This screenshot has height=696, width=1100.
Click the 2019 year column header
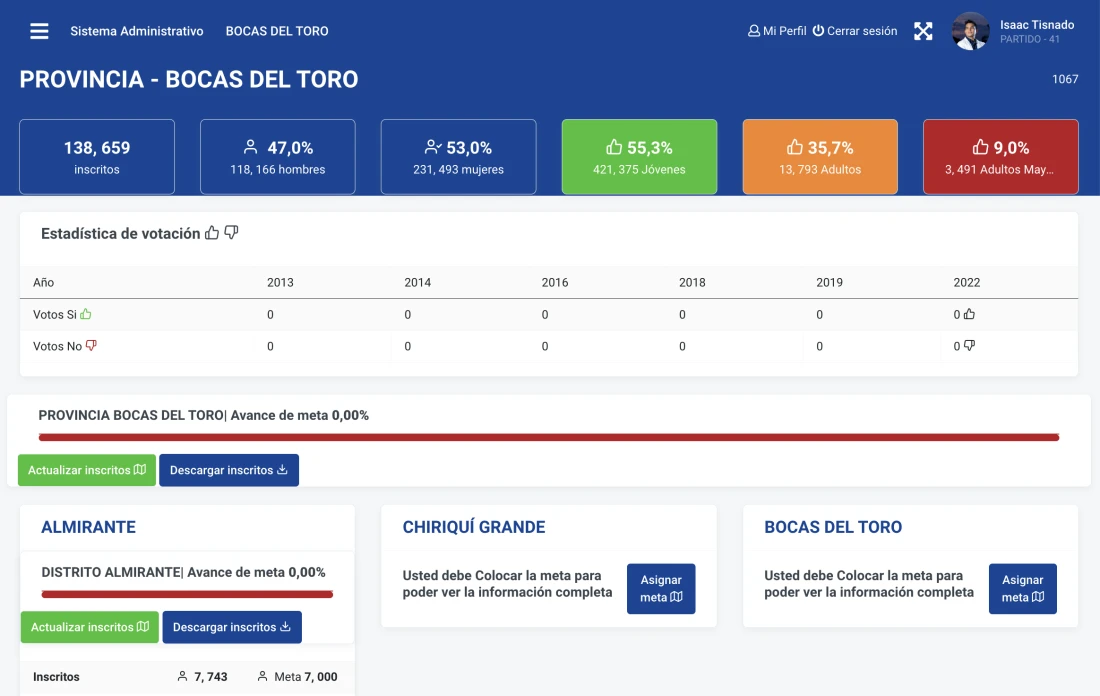(829, 282)
